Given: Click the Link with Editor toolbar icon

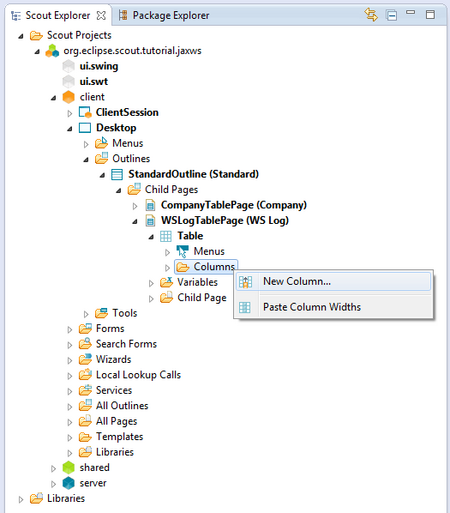Looking at the screenshot, I should (x=371, y=15).
